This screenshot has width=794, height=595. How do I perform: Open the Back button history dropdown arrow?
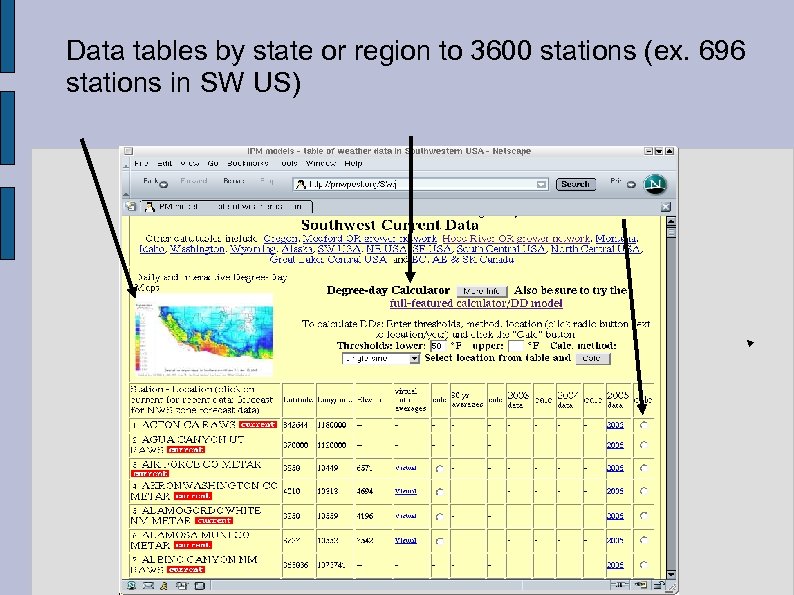click(x=163, y=185)
